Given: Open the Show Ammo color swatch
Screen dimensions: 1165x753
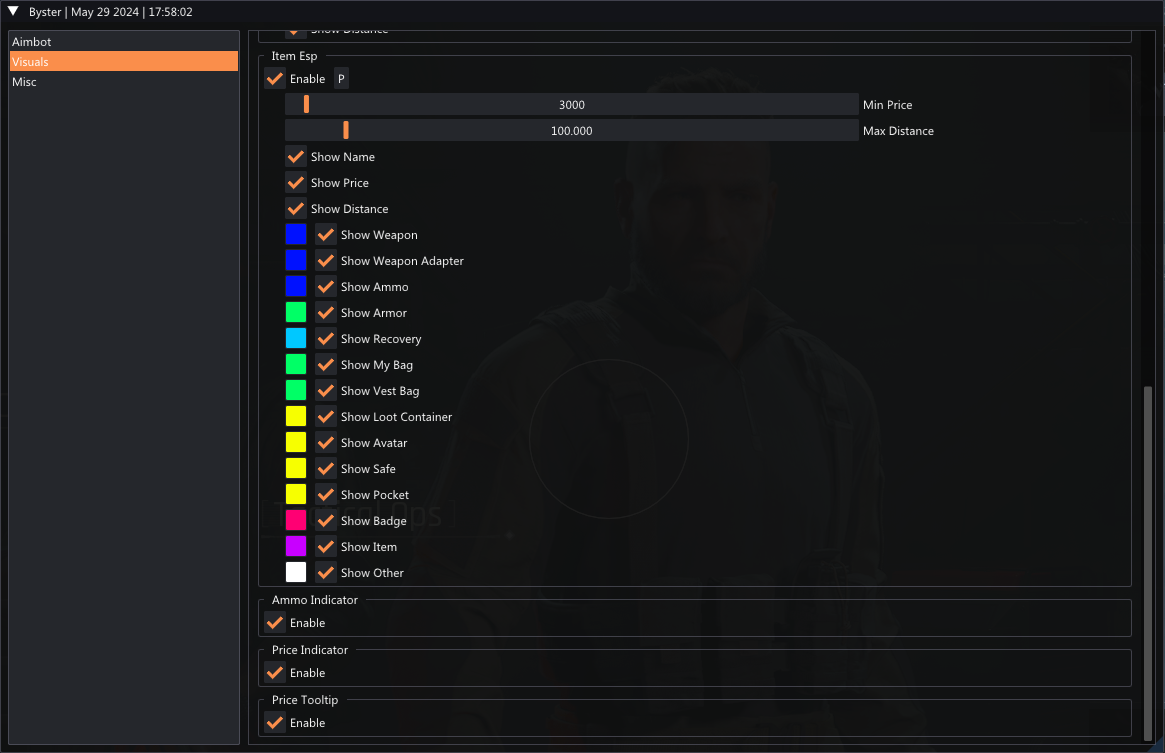Looking at the screenshot, I should [296, 287].
